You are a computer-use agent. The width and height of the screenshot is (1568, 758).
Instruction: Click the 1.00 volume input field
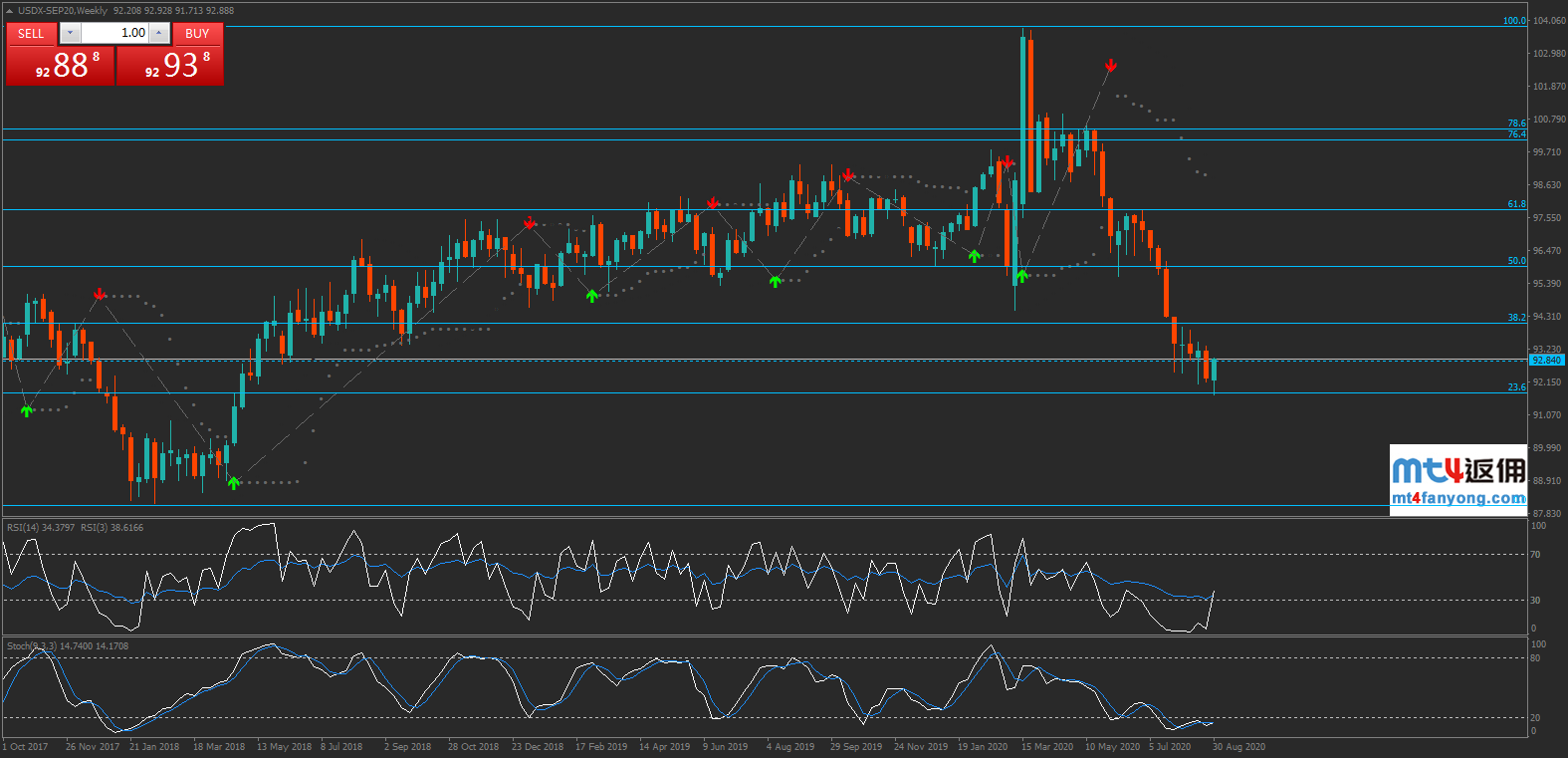click(x=114, y=33)
